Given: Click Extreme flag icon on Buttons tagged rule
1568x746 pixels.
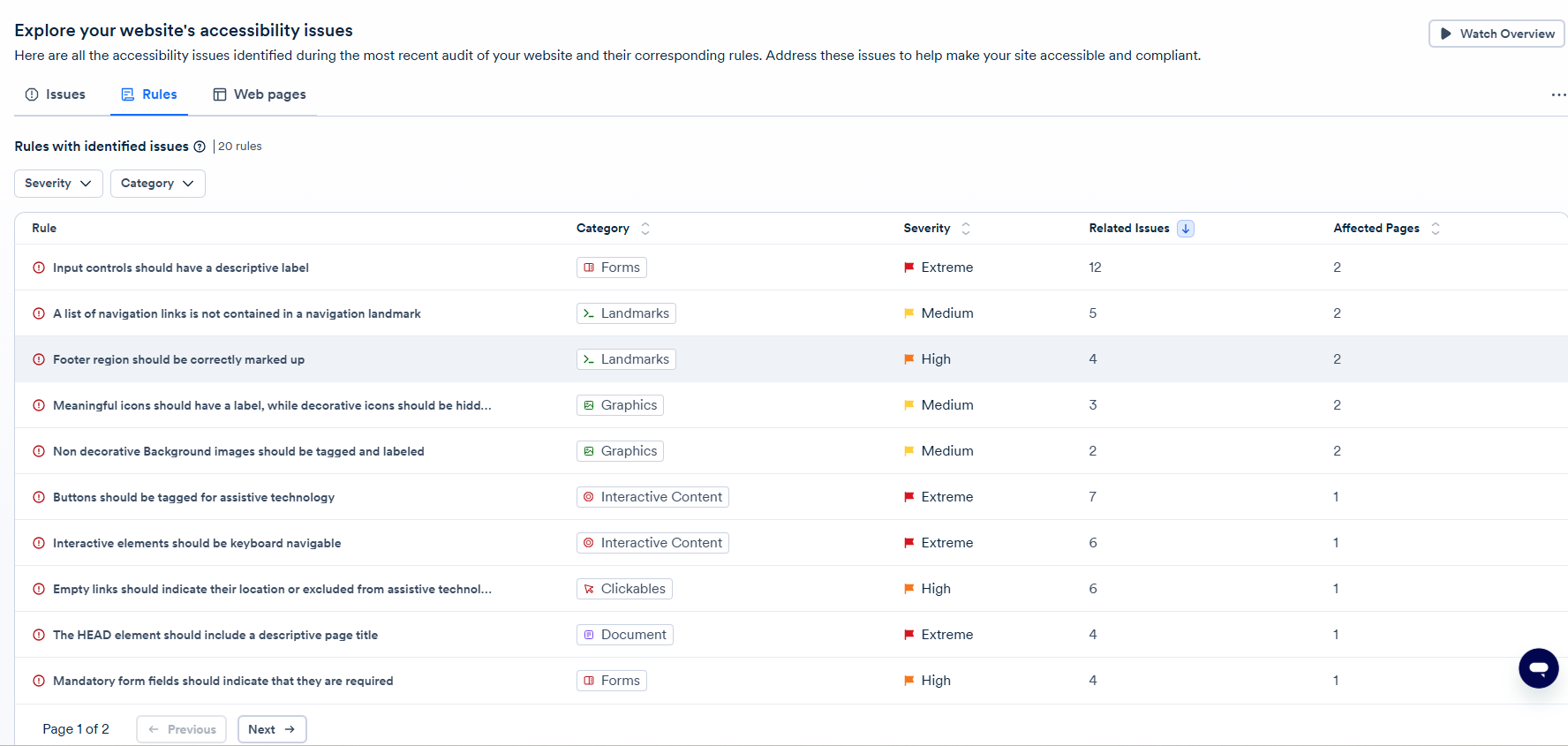Looking at the screenshot, I should click(x=908, y=497).
